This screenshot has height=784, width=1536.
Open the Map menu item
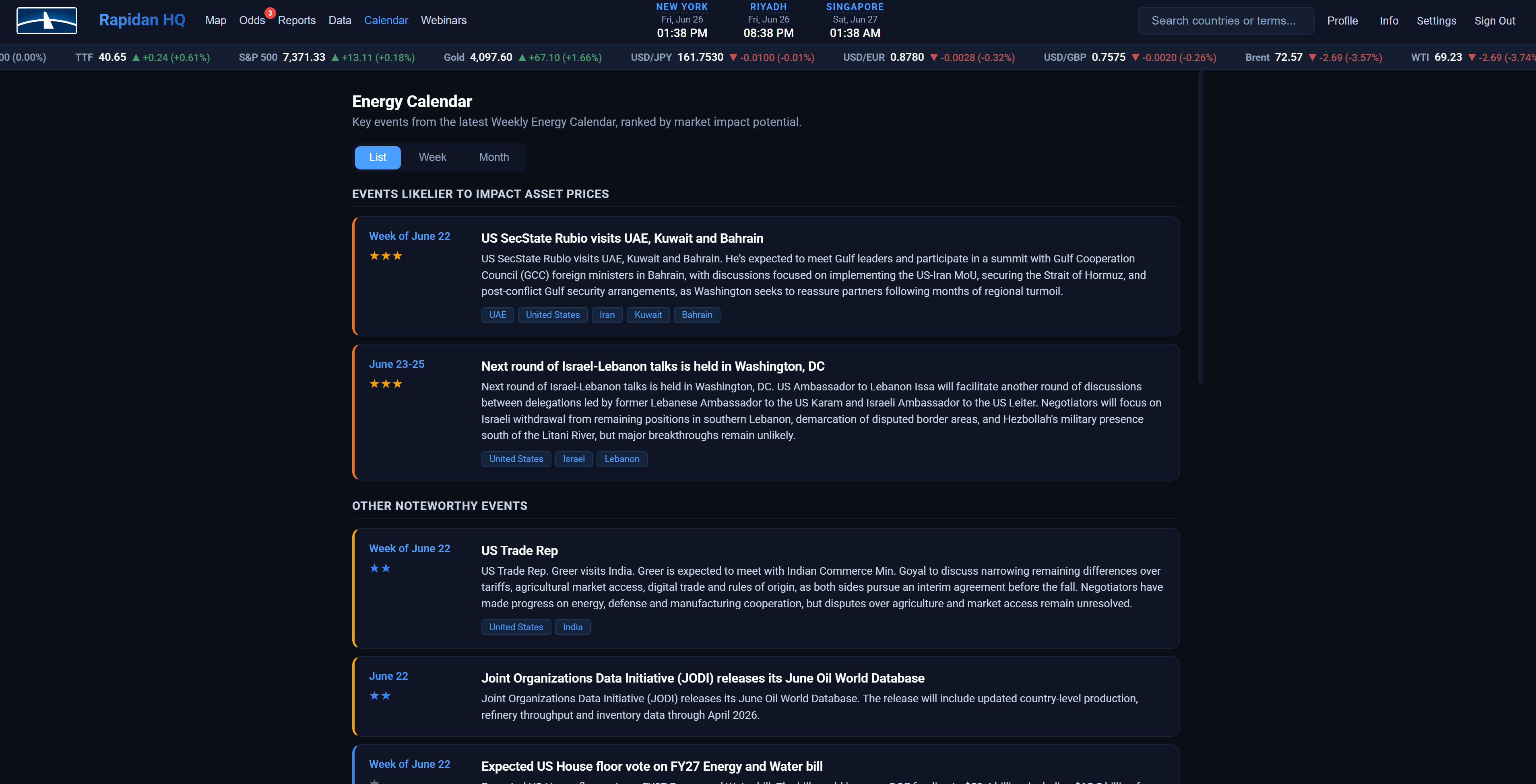click(x=216, y=20)
